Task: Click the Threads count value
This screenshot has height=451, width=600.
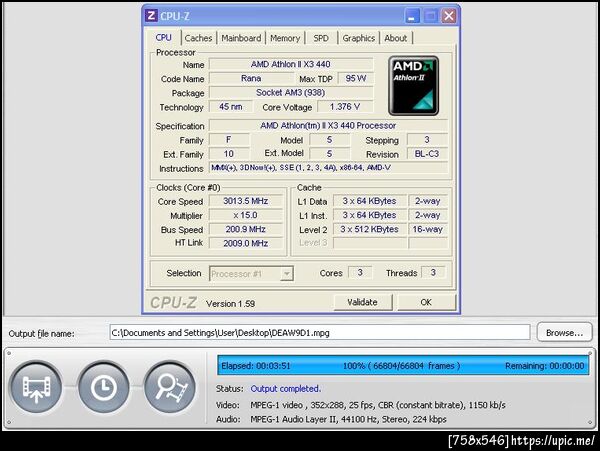Action: (x=433, y=272)
